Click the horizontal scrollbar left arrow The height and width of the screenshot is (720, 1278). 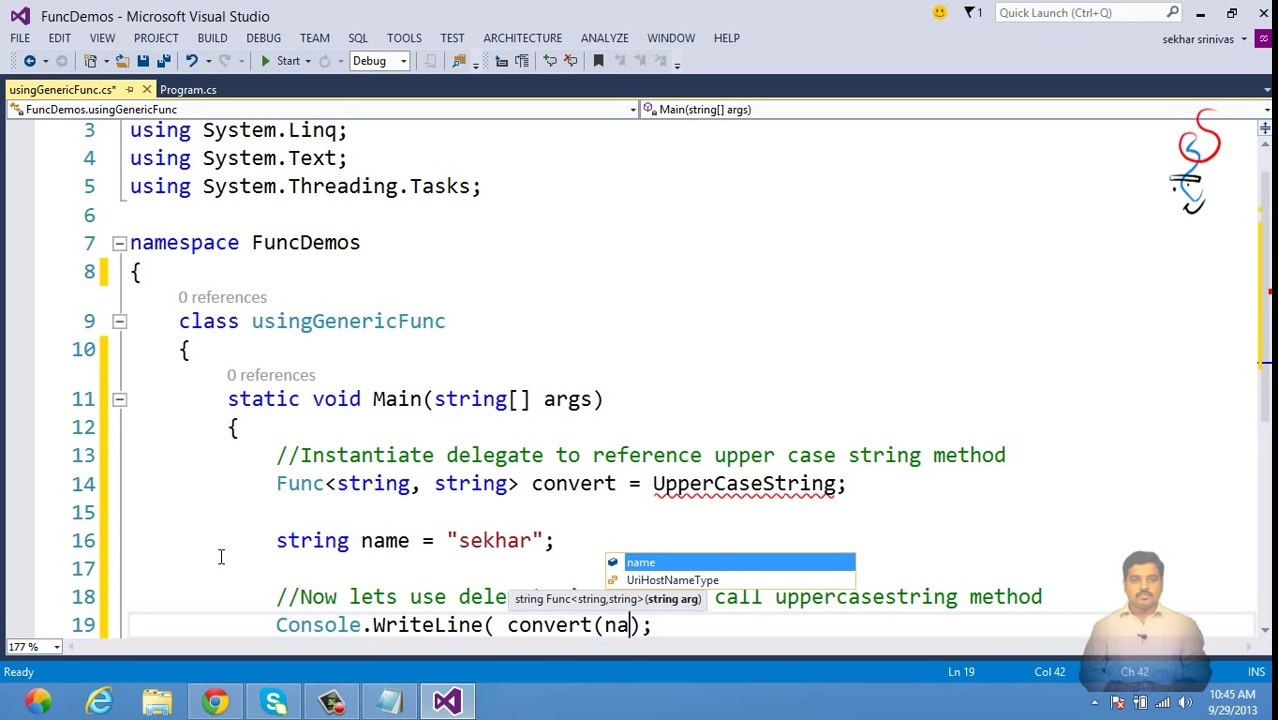[x=71, y=647]
